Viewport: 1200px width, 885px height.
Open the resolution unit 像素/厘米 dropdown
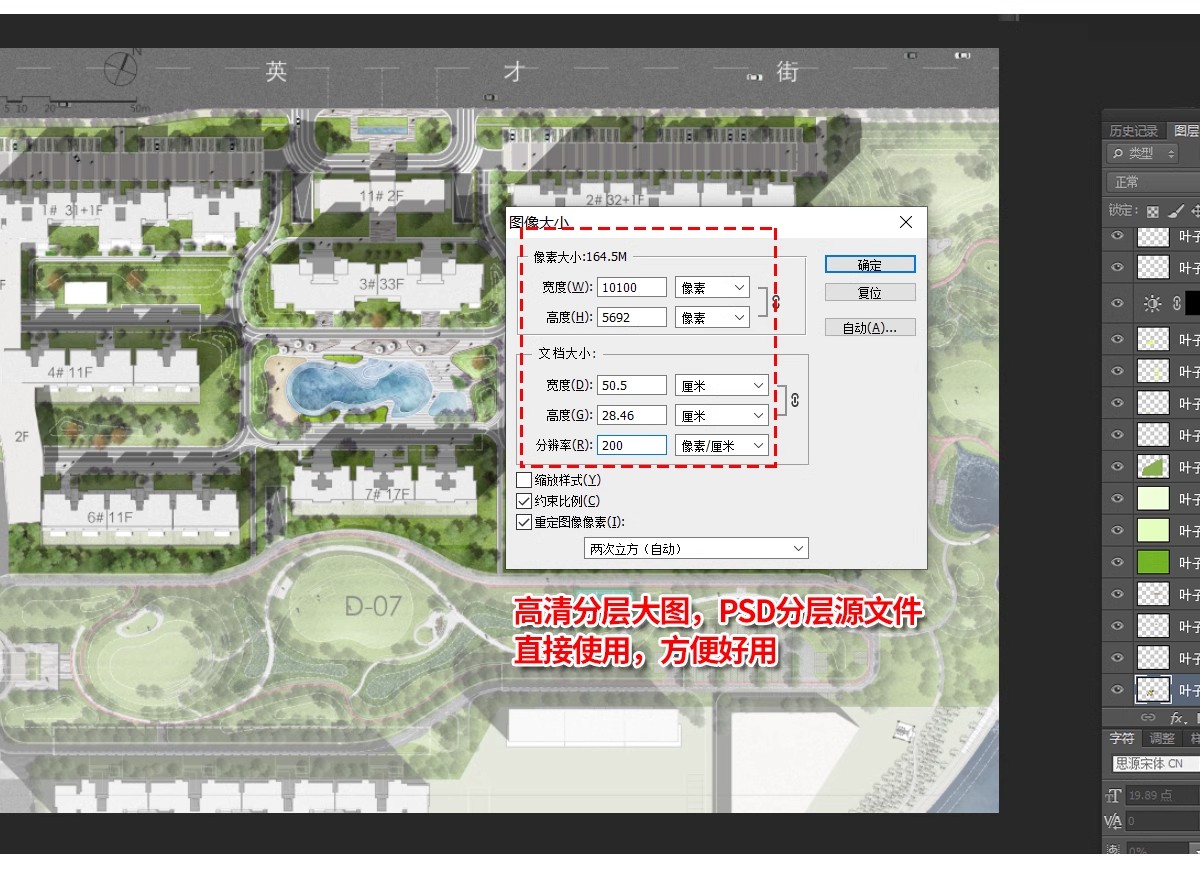[722, 445]
